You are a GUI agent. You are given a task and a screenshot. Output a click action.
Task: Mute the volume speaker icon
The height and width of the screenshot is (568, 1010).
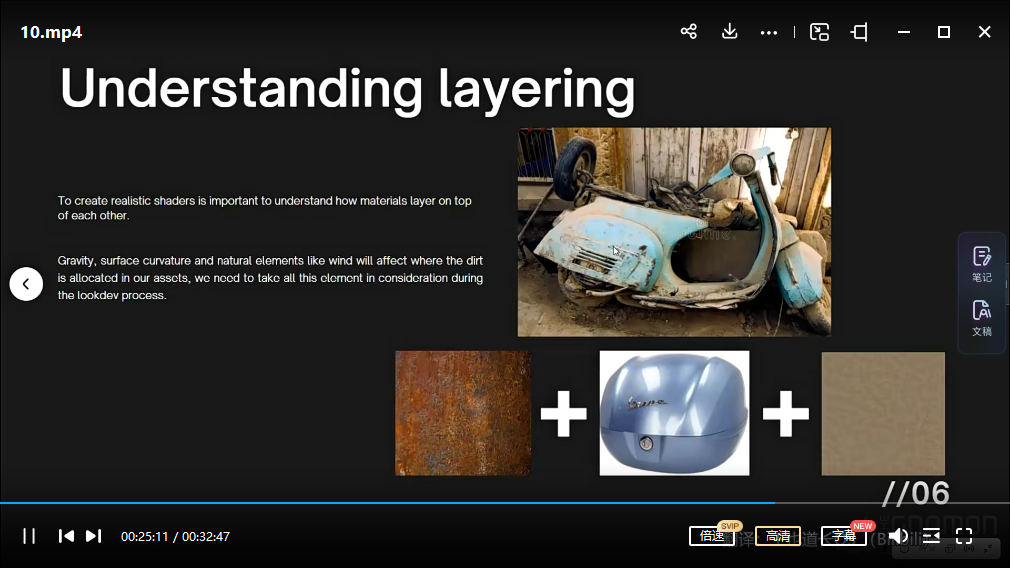[x=898, y=536]
